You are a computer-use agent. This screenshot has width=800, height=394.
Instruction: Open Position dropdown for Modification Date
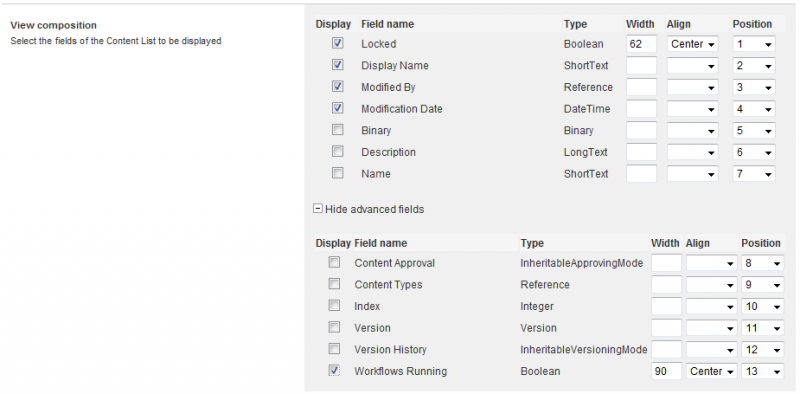tap(754, 109)
